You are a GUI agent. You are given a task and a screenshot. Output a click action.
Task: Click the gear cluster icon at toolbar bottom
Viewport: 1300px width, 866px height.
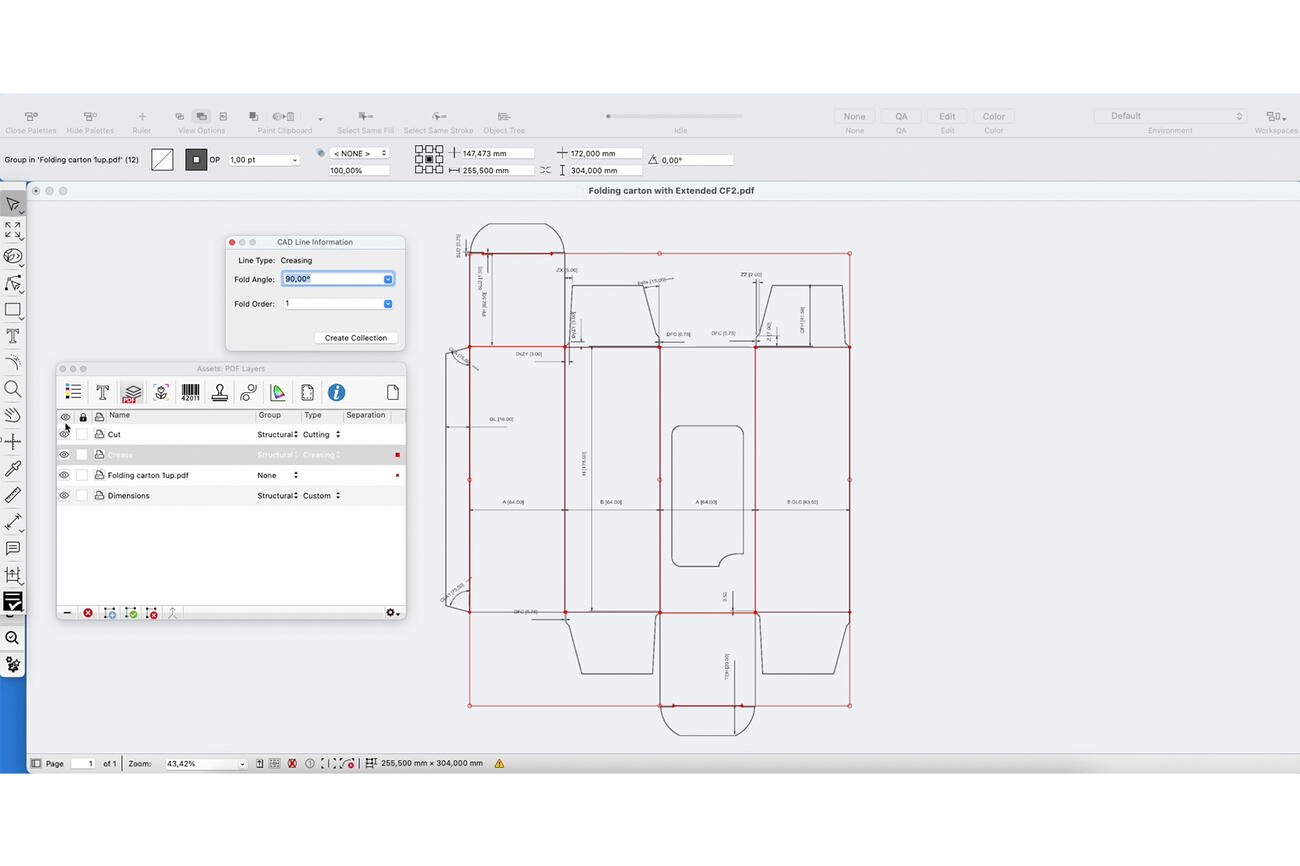(12, 664)
